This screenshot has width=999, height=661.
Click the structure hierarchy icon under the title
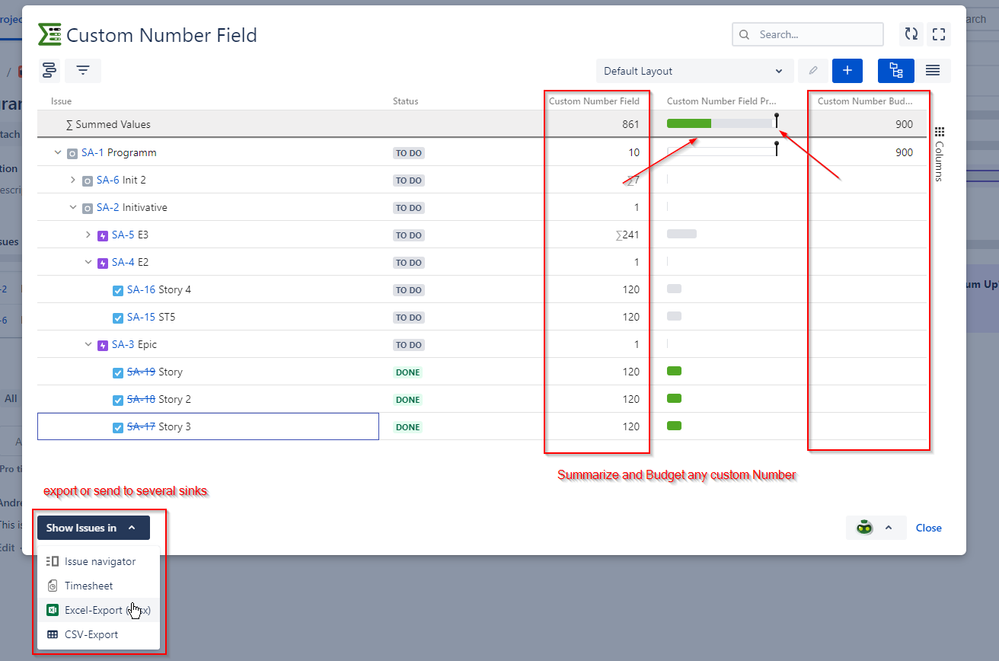coord(49,70)
